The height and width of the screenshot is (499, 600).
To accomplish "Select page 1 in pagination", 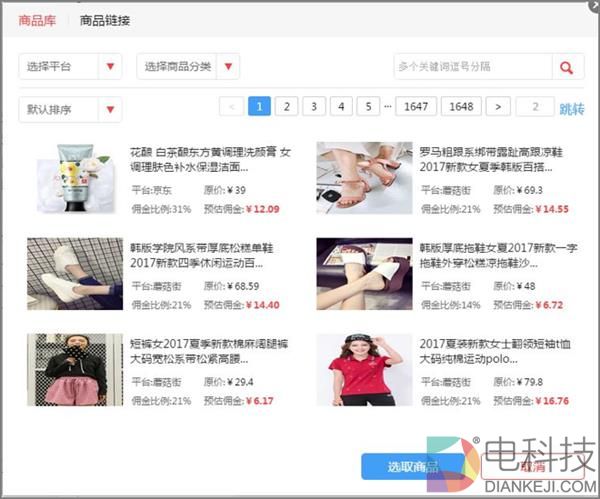I will click(259, 106).
